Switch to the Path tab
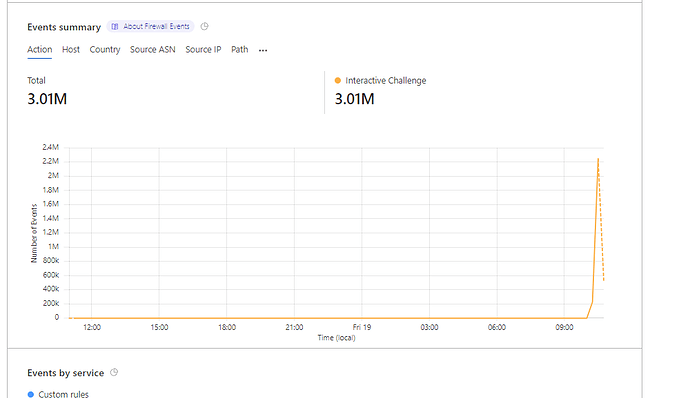 (x=240, y=49)
